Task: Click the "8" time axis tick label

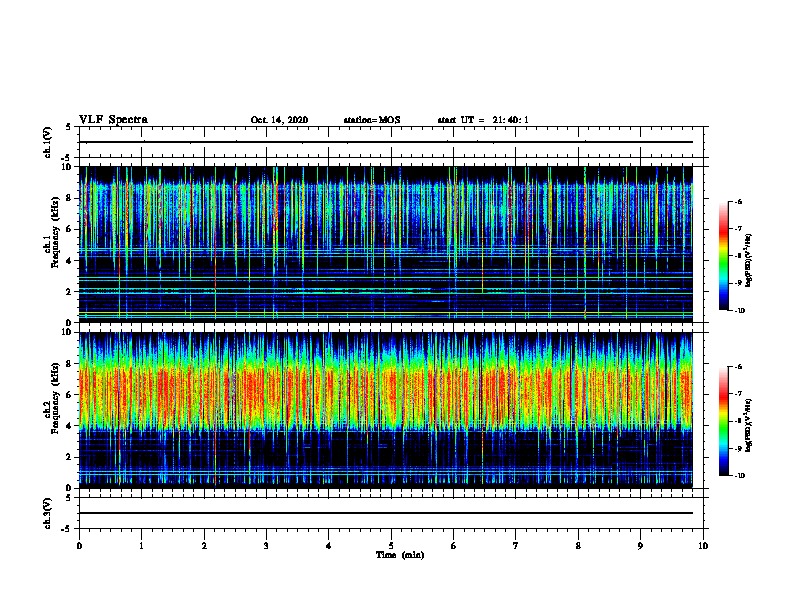Action: click(578, 546)
